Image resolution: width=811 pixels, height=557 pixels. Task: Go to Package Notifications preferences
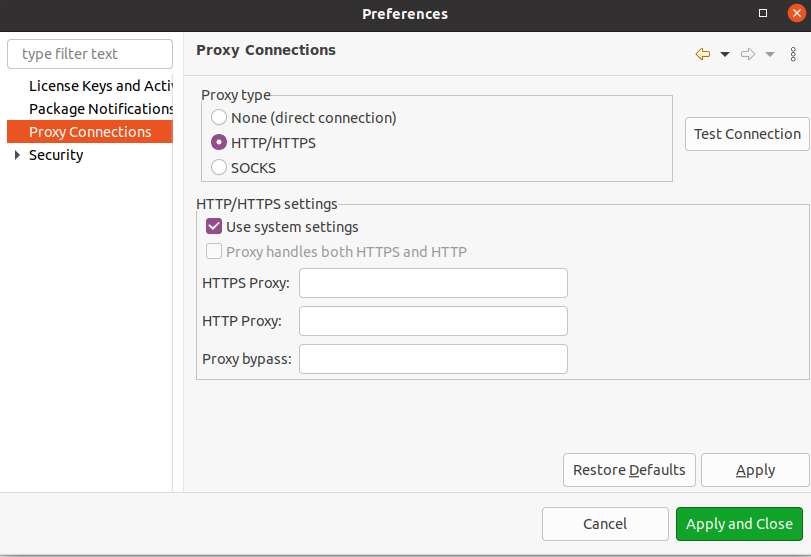[101, 109]
